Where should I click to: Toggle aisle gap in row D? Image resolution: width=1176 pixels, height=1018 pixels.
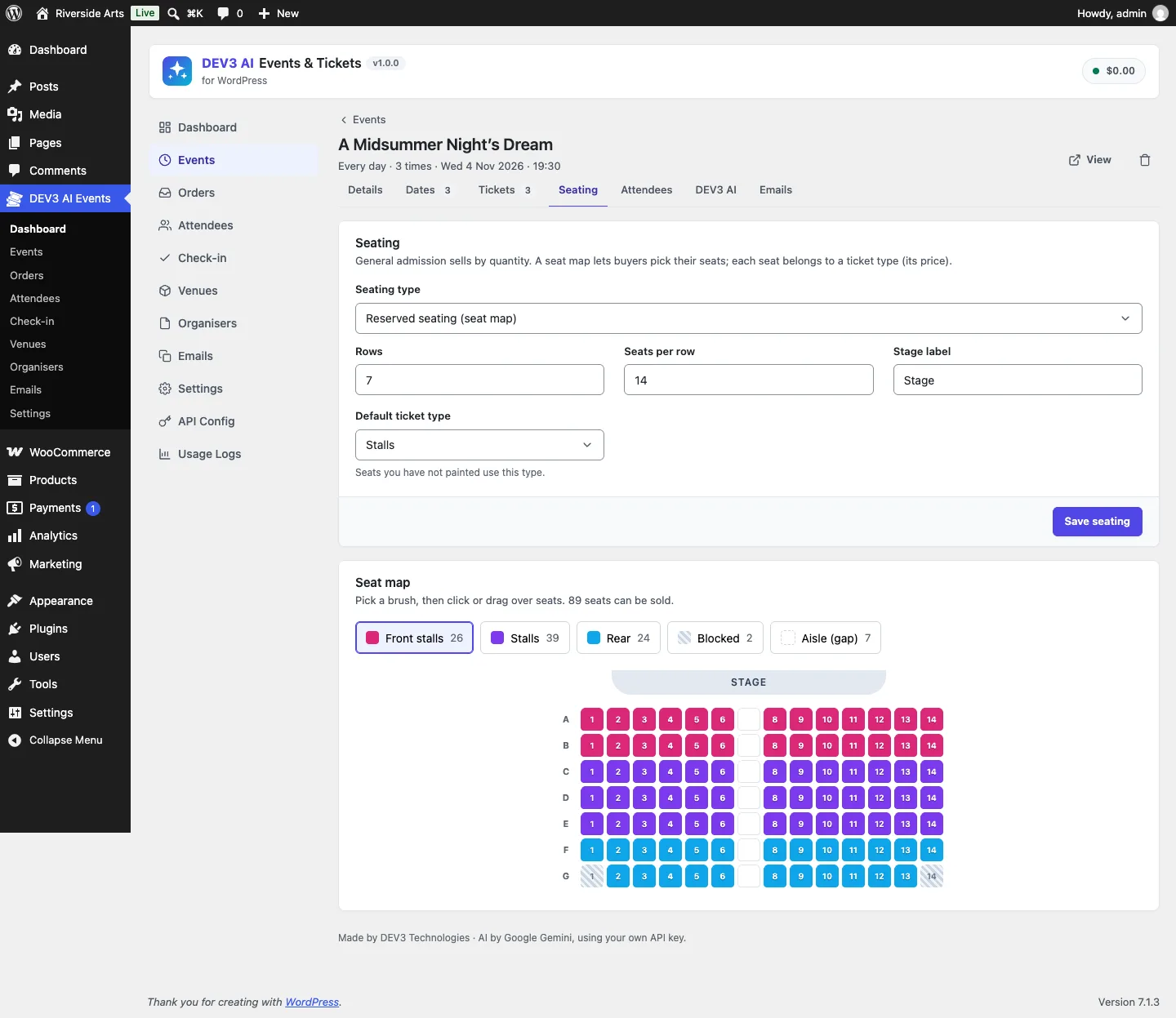coord(749,798)
